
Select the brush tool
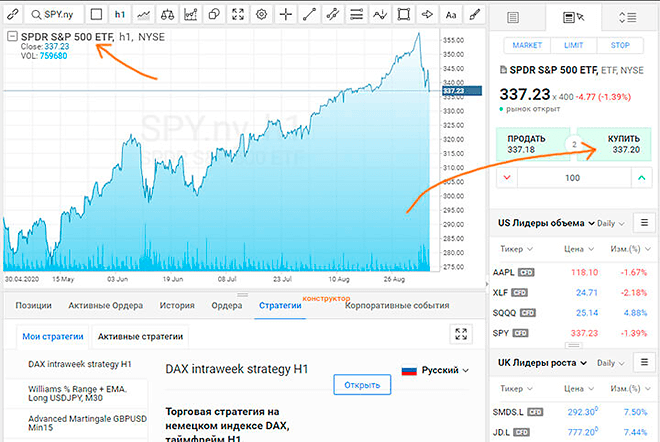tap(474, 15)
